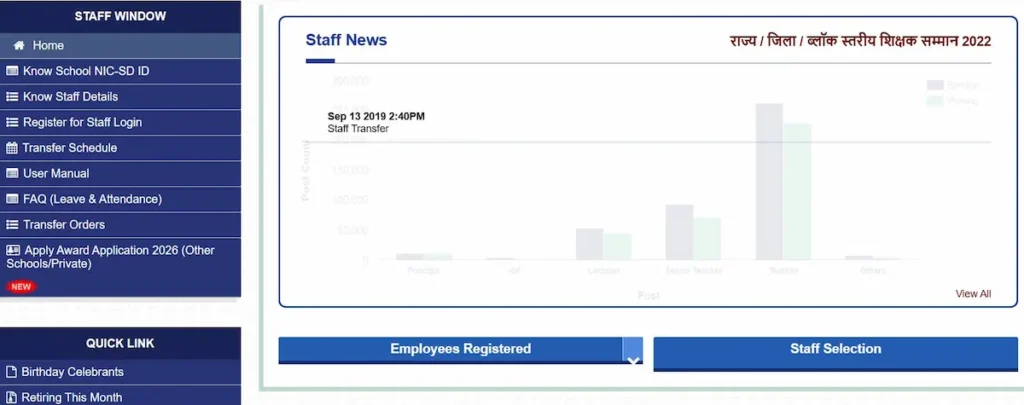Open the Transfer Schedule link
The width and height of the screenshot is (1024, 405).
pyautogui.click(x=120, y=148)
